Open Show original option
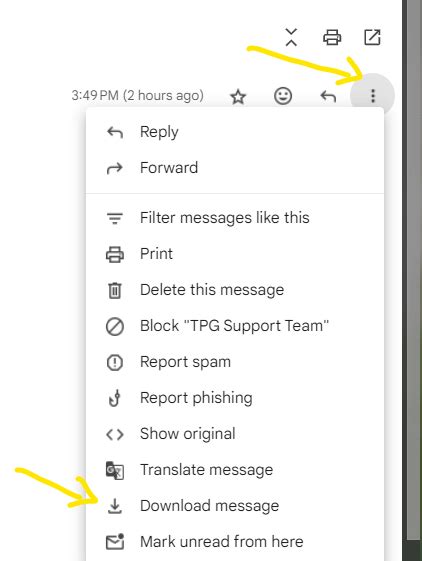This screenshot has height=561, width=422. [x=235, y=434]
